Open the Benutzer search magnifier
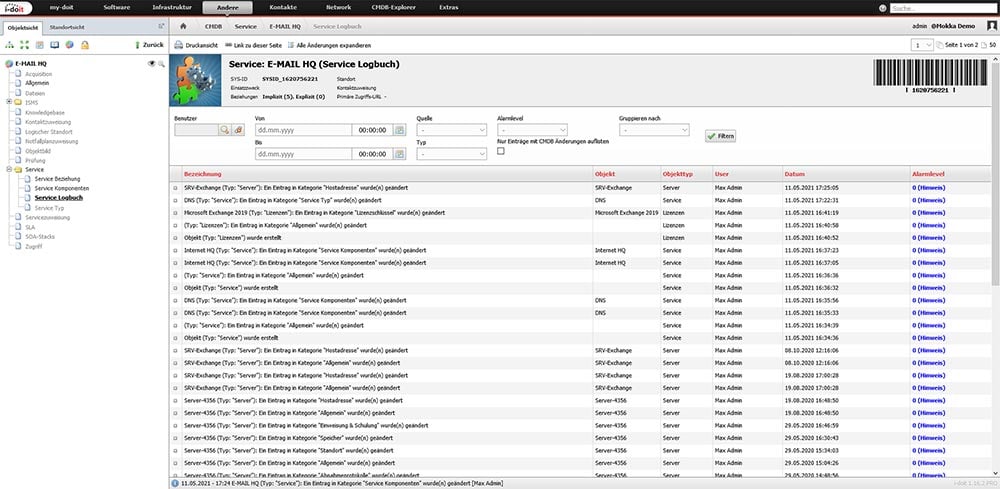The image size is (1000, 489). pyautogui.click(x=225, y=129)
